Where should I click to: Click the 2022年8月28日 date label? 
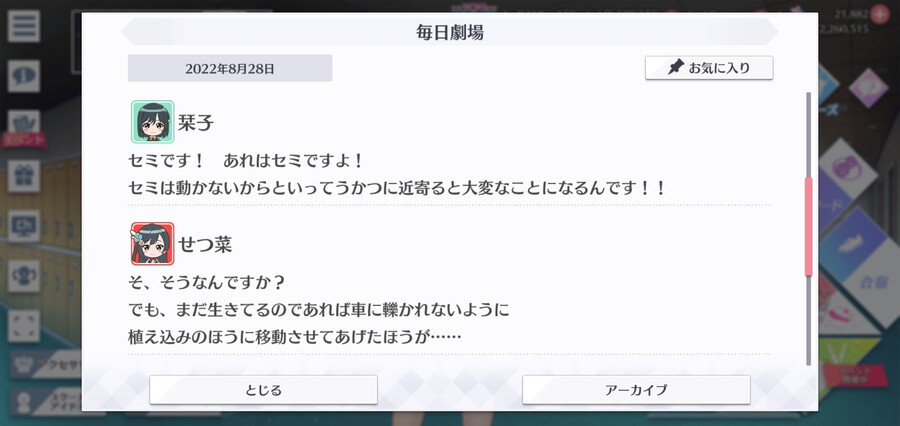click(230, 69)
